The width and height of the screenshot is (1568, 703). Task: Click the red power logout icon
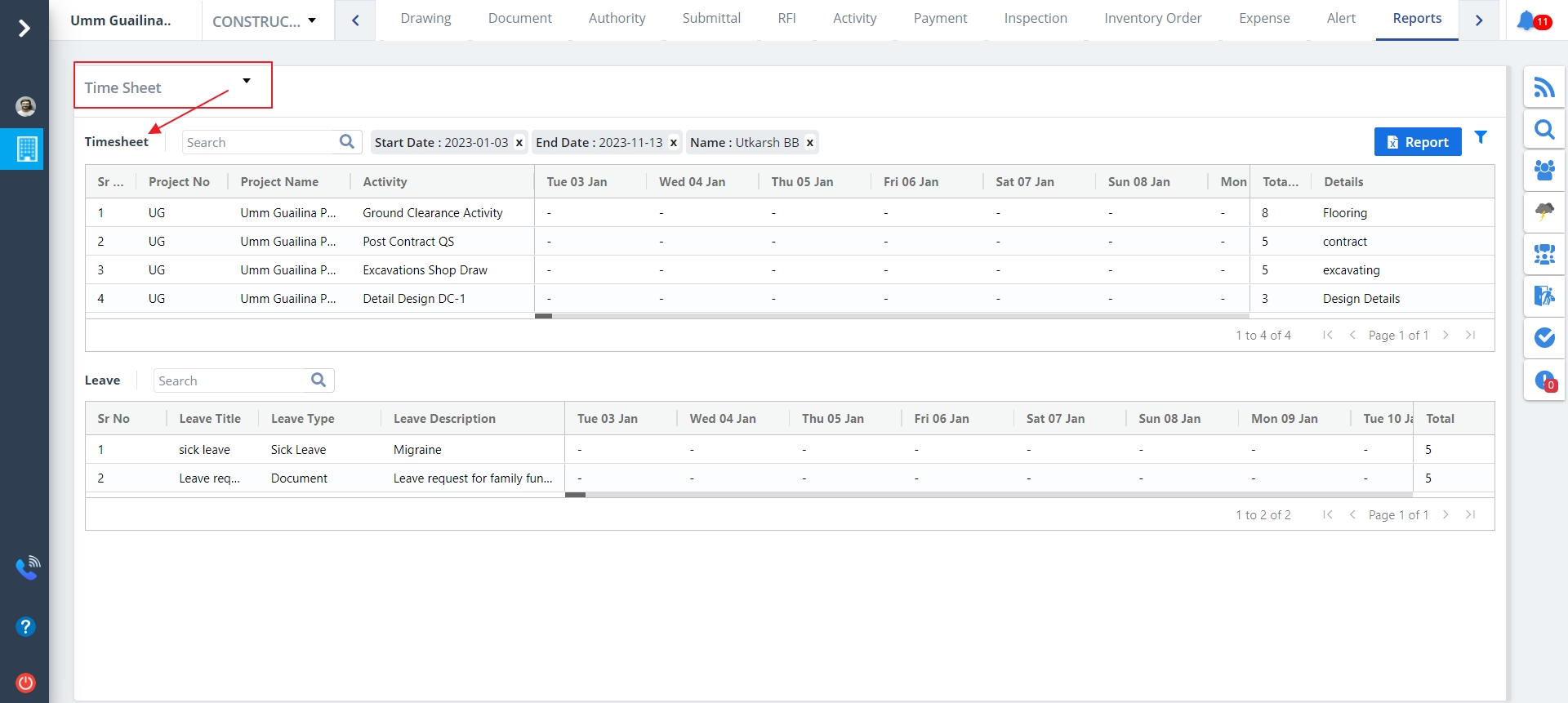26,683
